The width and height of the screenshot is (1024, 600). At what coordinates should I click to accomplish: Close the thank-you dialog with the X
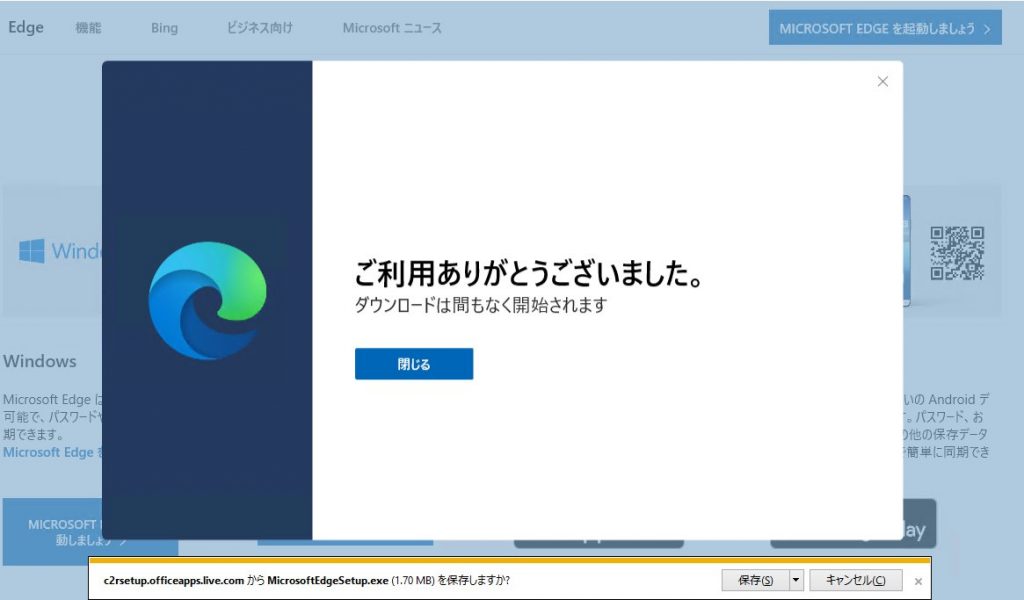(x=882, y=82)
